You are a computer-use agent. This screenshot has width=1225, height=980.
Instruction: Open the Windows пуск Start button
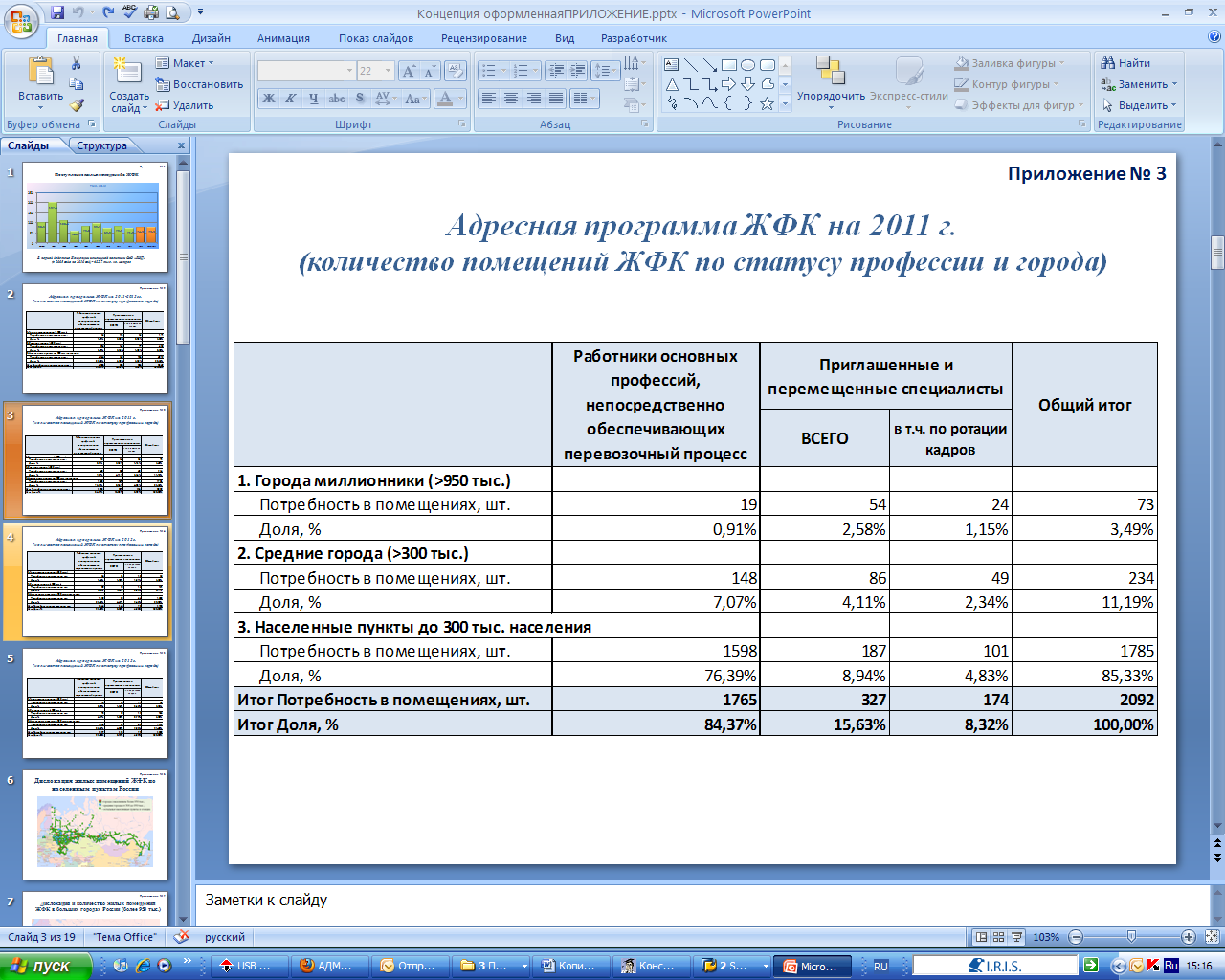click(45, 966)
